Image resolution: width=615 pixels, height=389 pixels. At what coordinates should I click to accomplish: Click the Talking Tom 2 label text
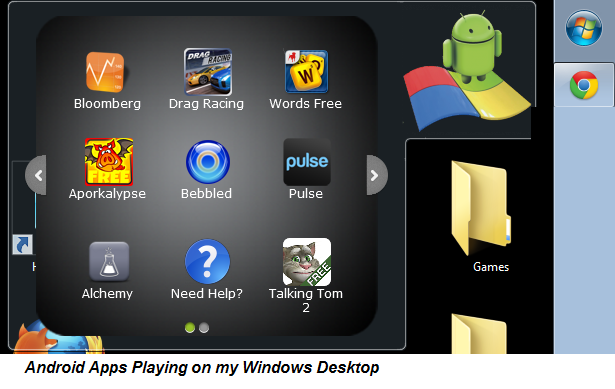point(306,300)
